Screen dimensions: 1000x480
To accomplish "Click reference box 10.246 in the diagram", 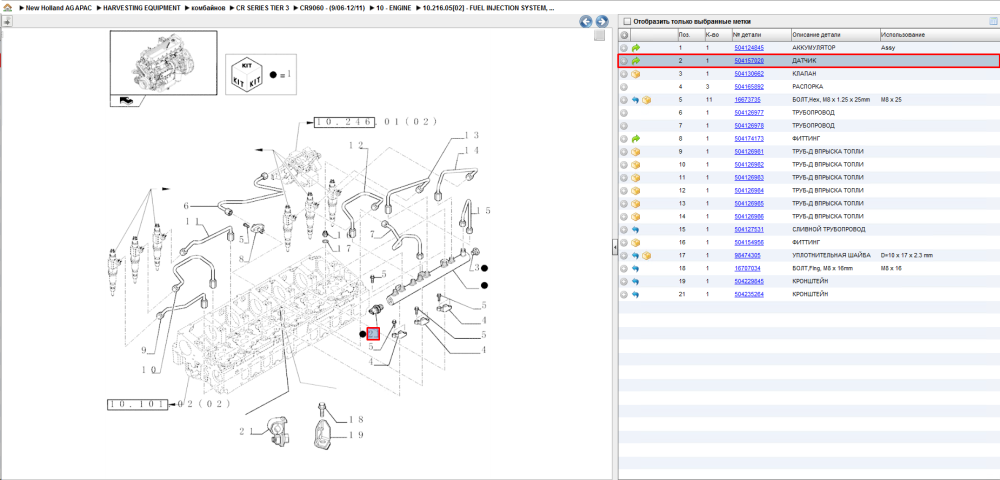I will (343, 122).
